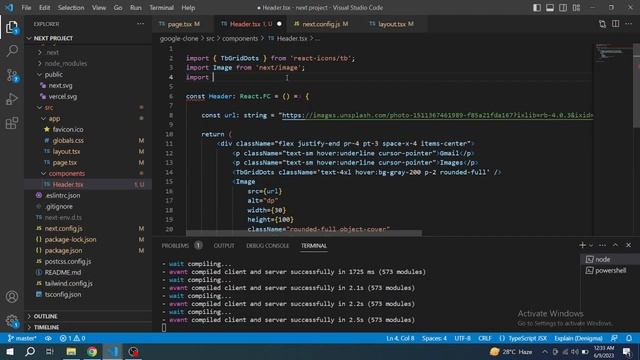Show the Output panel tab
Viewport: 640px width, 360px height.
click(x=224, y=245)
